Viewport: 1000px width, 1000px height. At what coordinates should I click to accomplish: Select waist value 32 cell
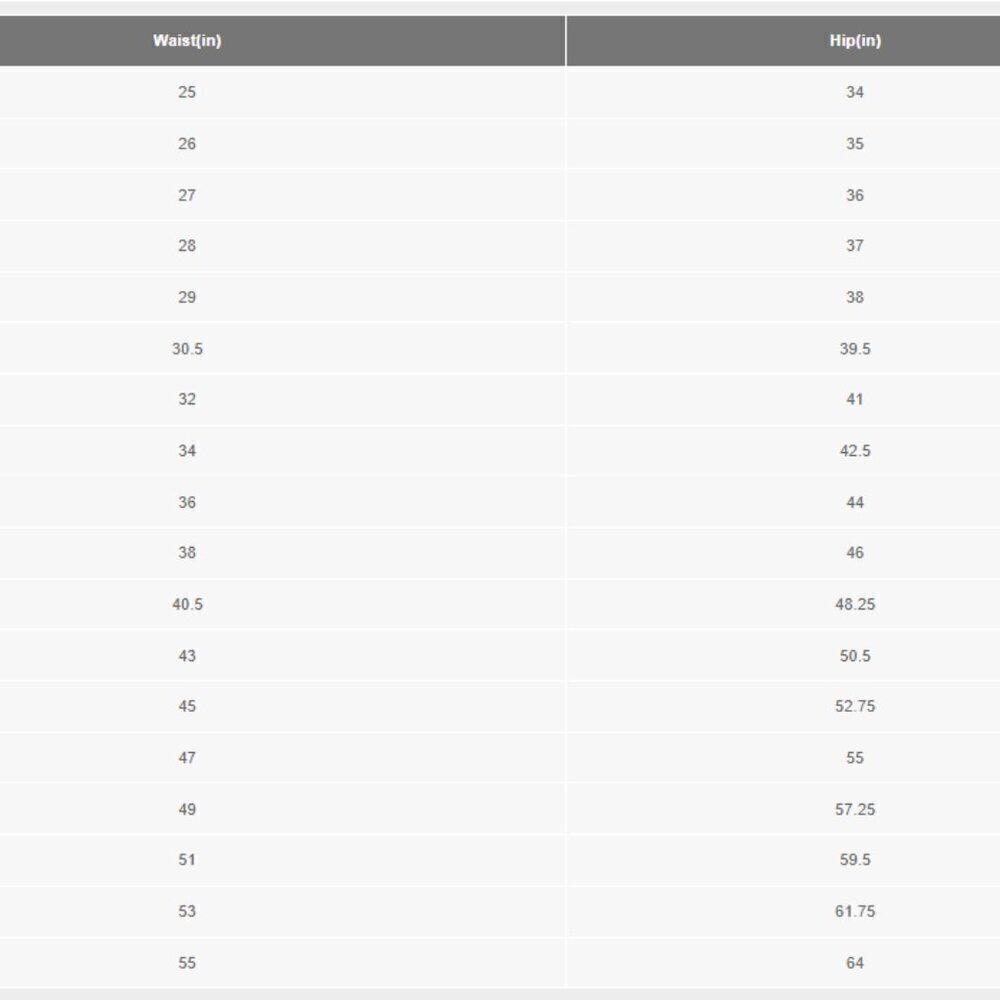pos(187,399)
